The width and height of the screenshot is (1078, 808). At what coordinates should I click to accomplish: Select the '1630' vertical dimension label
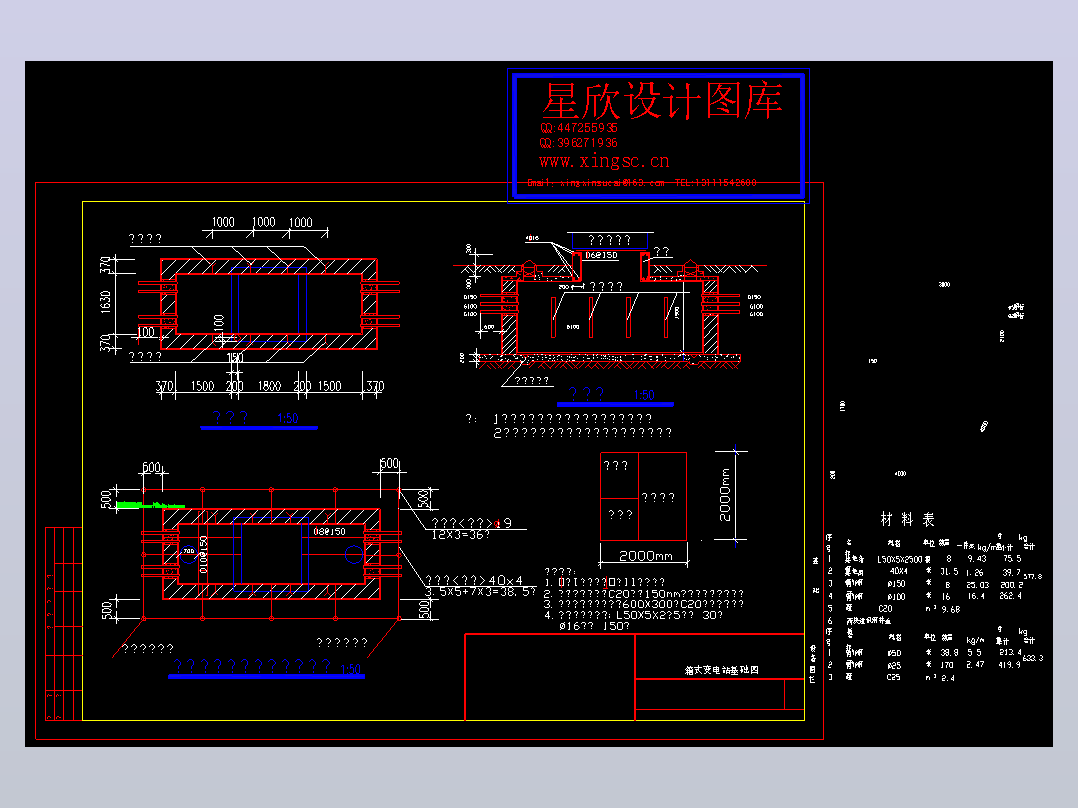point(105,301)
